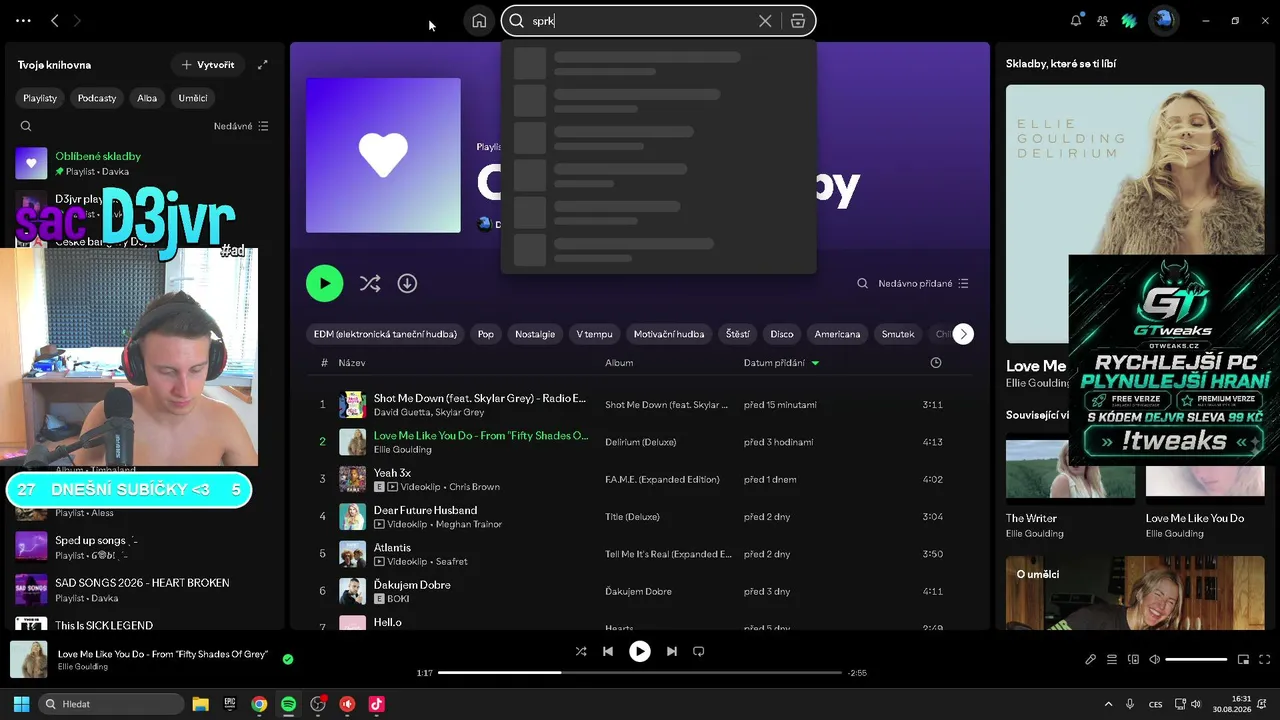
Task: Open Chris Brown artist link
Action: pyautogui.click(x=475, y=487)
